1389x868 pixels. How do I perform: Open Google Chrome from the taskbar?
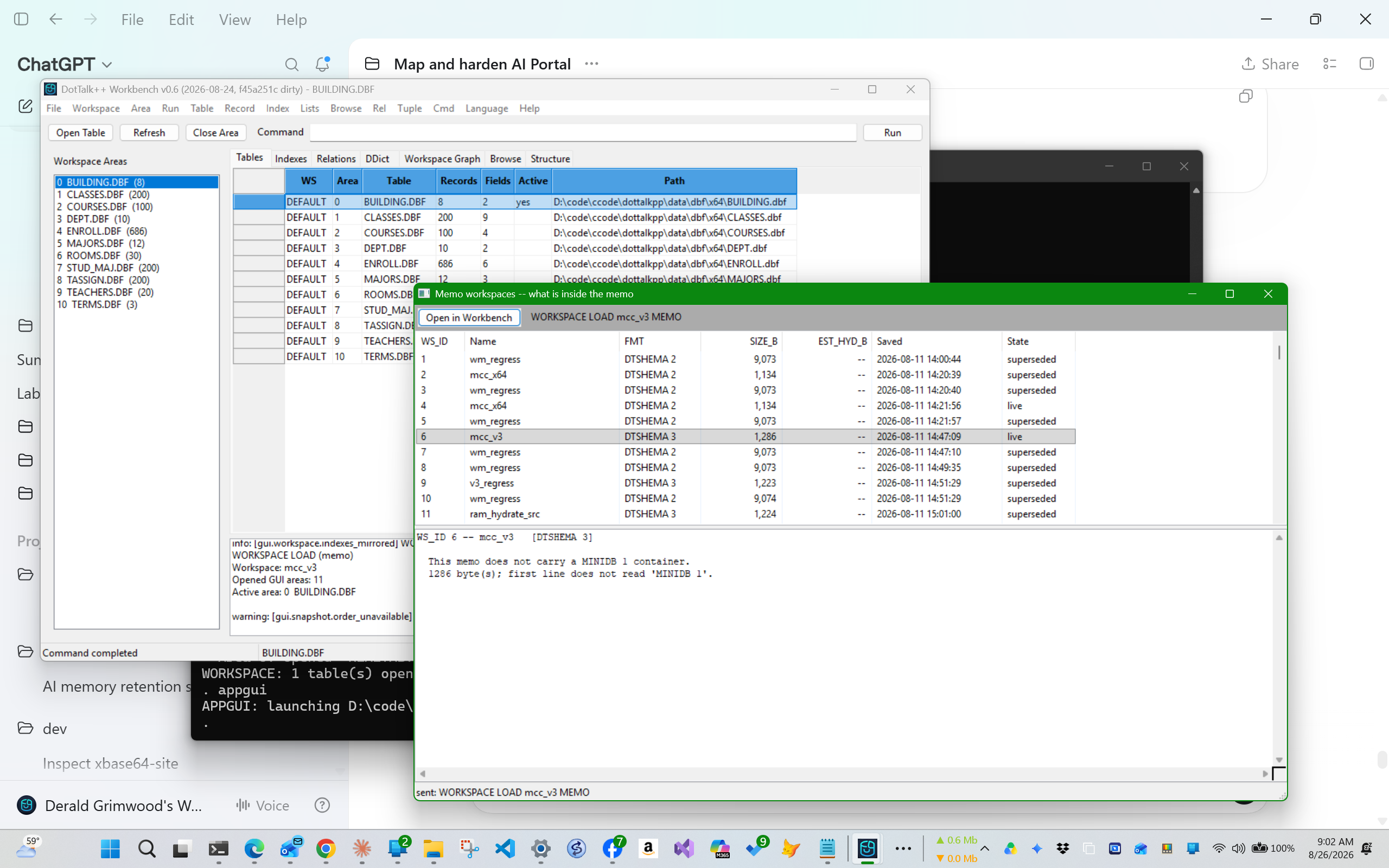pos(326,848)
